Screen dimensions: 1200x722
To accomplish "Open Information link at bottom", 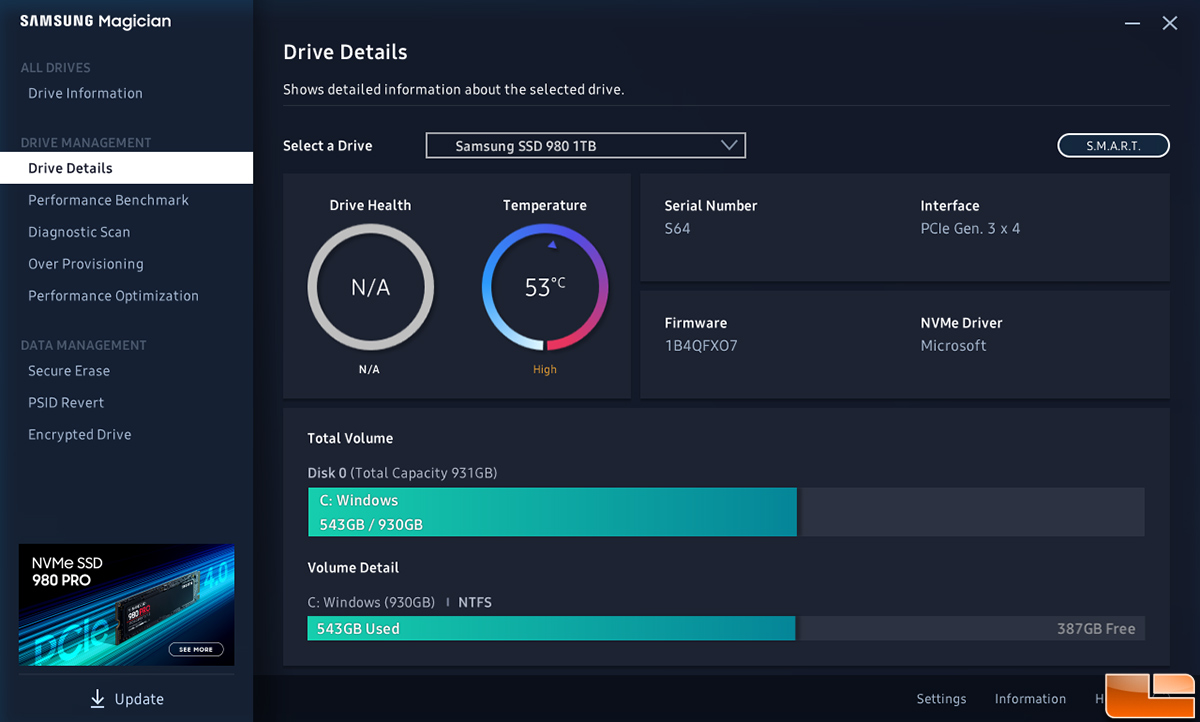I will tap(1030, 699).
